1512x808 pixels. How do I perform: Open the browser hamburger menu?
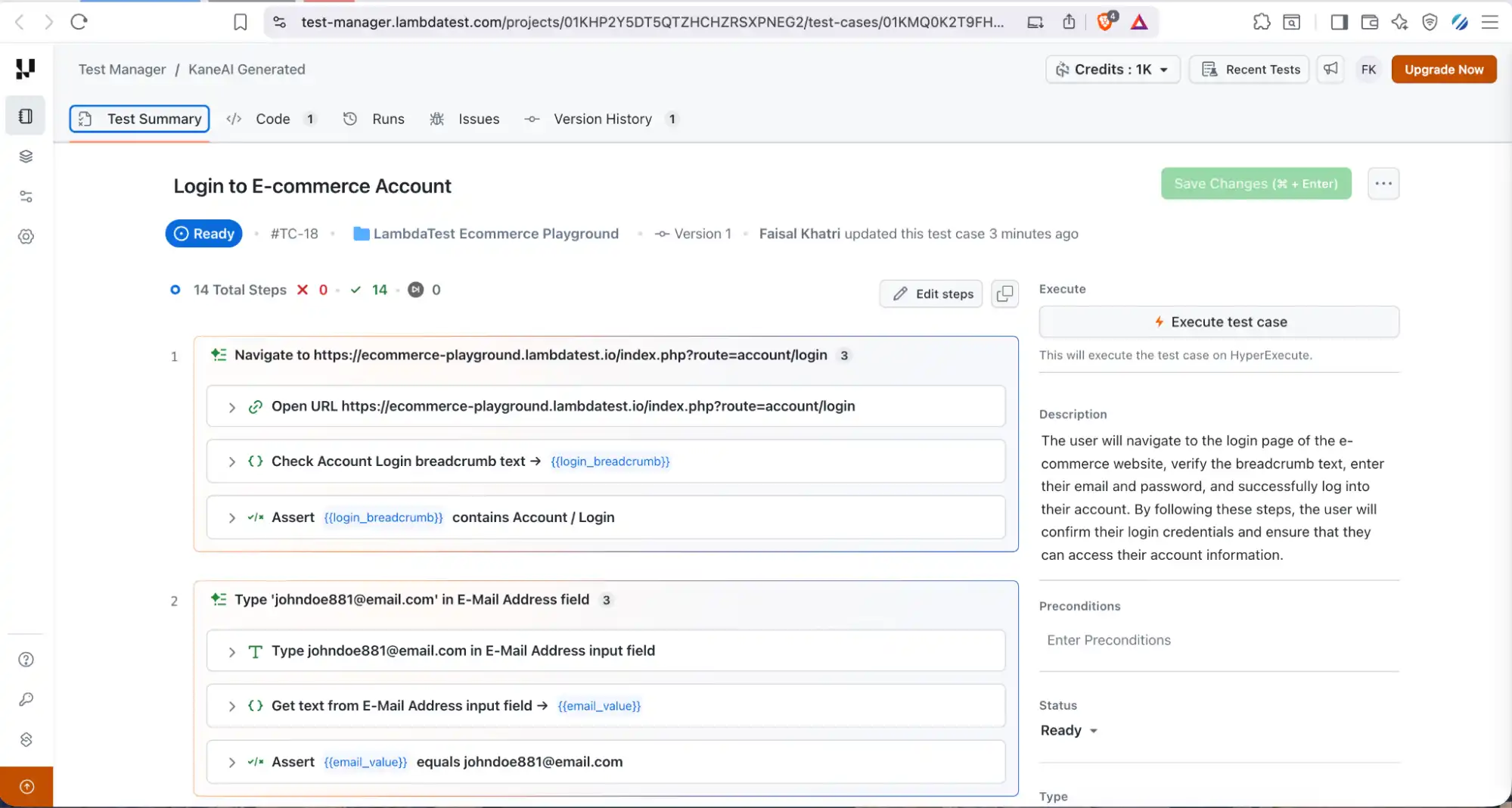point(1489,22)
